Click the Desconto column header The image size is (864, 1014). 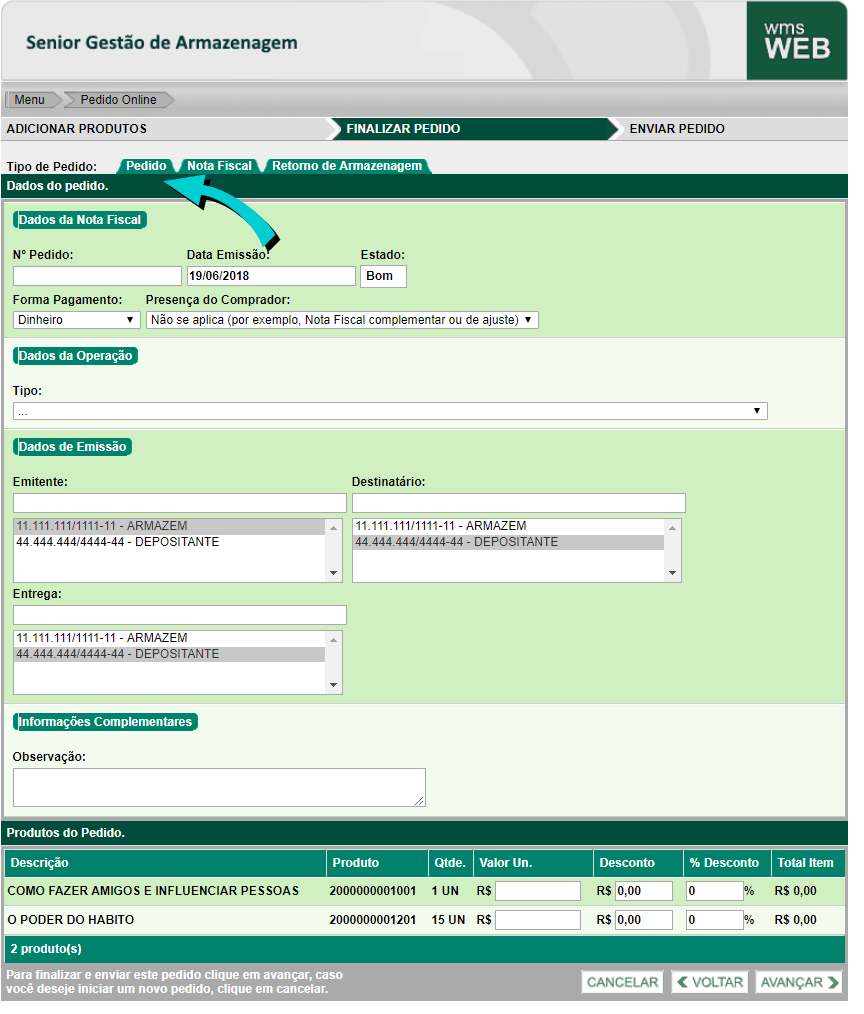[x=638, y=863]
